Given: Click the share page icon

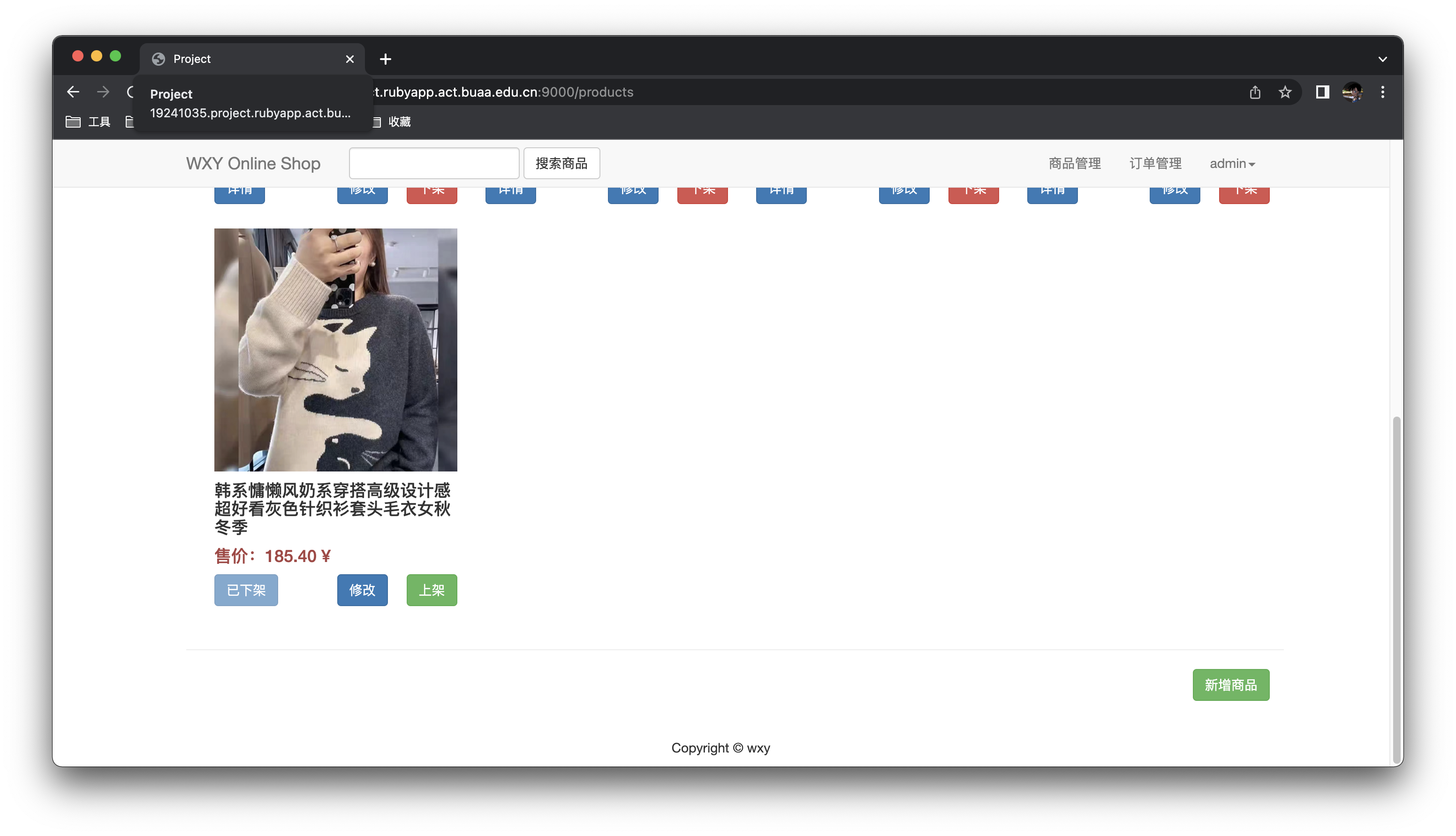Looking at the screenshot, I should point(1255,92).
